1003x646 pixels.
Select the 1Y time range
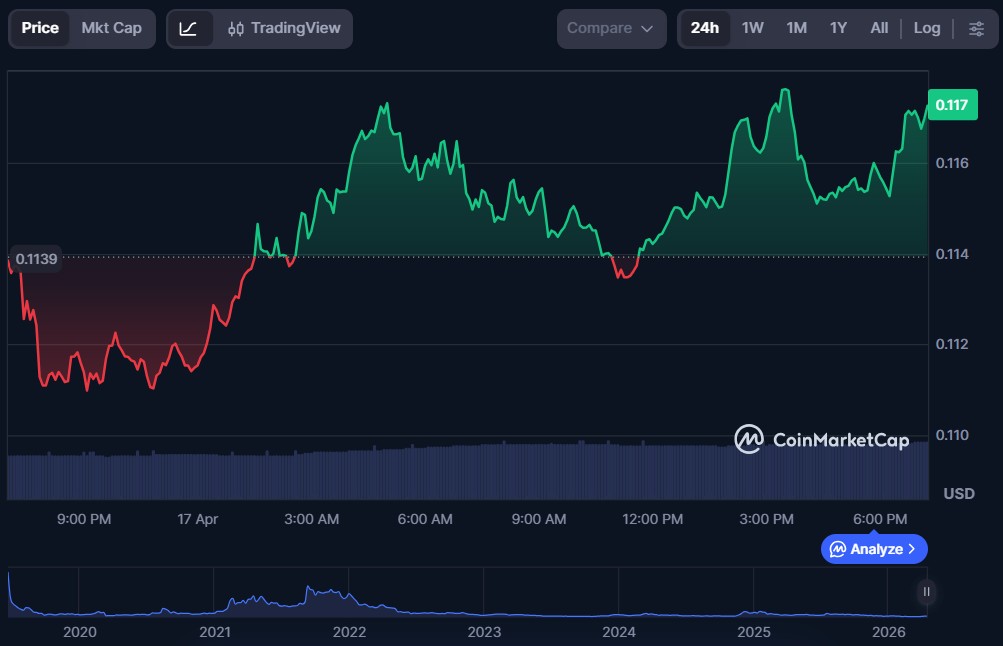(838, 28)
